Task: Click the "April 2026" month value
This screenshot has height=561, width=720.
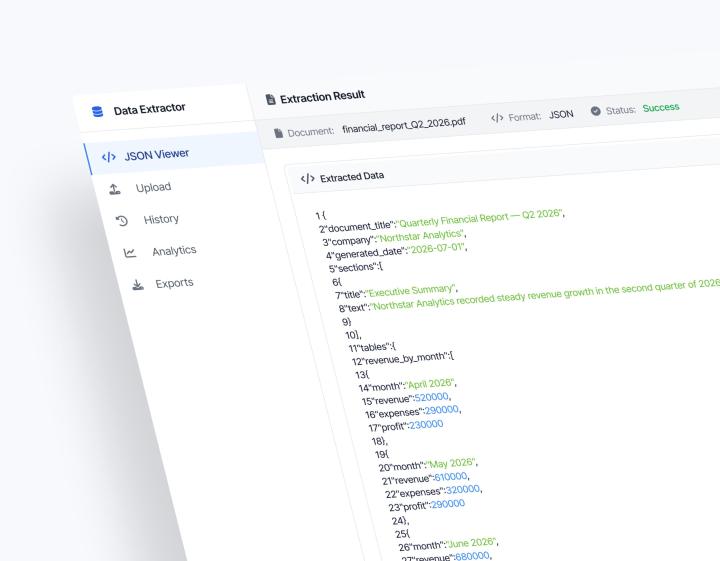Action: [x=429, y=384]
